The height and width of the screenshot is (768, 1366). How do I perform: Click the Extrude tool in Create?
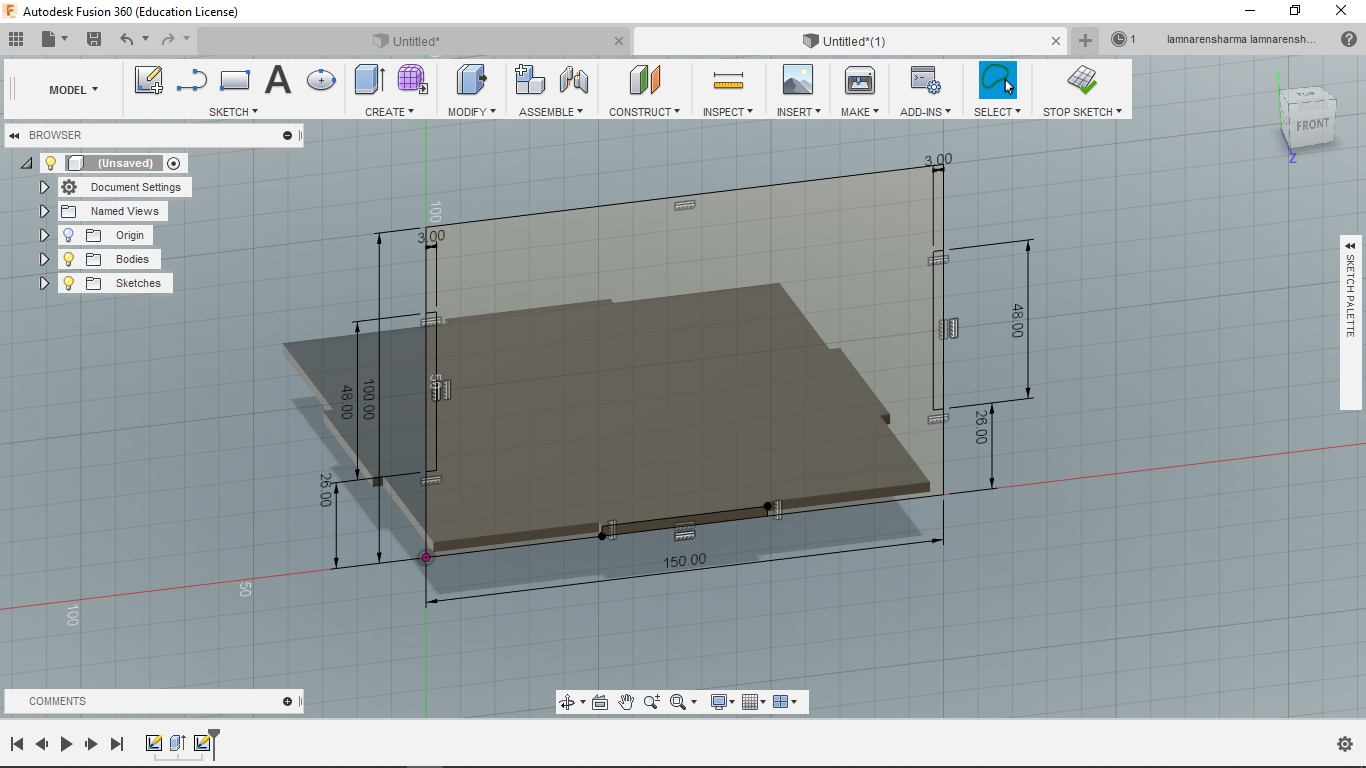point(369,80)
